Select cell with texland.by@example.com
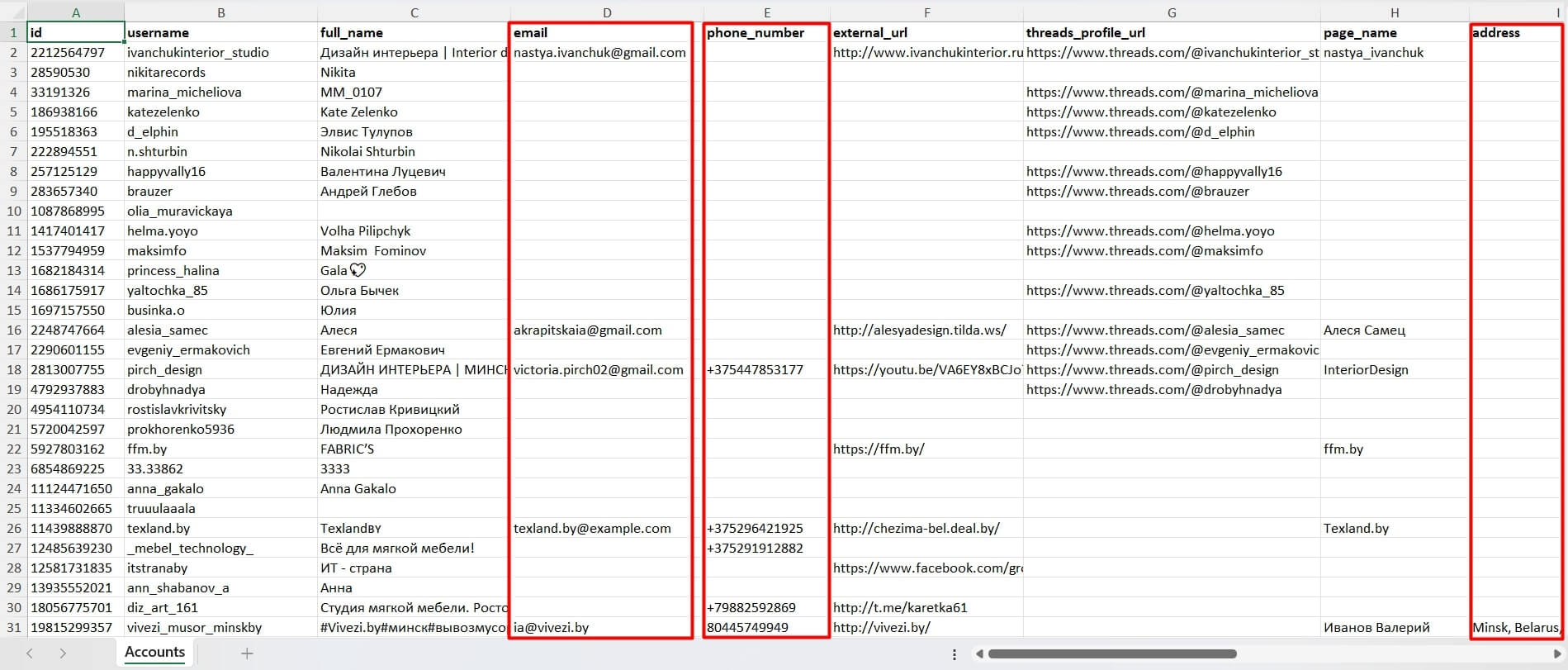 (x=607, y=528)
